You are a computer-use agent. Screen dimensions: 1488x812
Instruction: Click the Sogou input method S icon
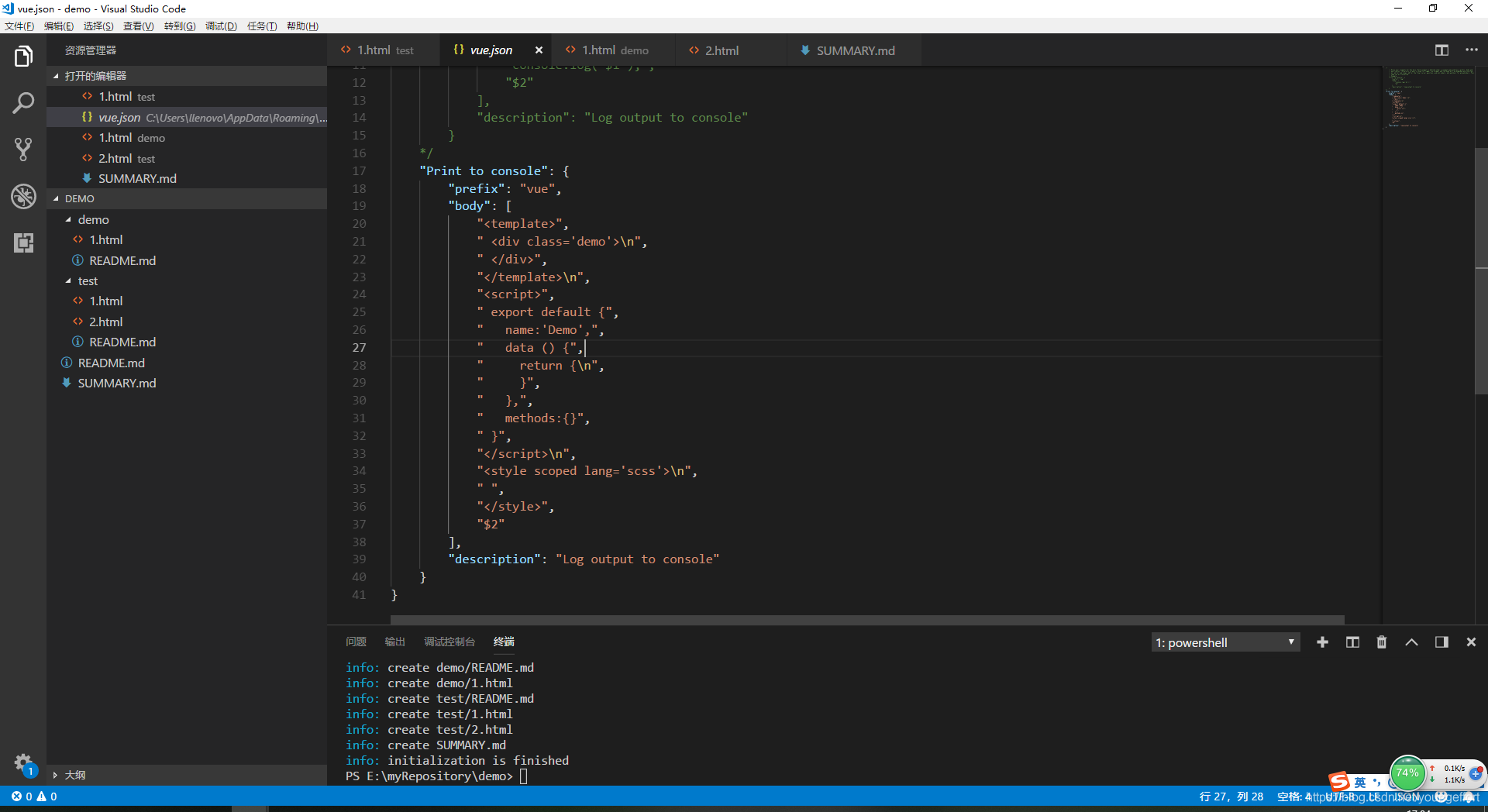click(1338, 782)
